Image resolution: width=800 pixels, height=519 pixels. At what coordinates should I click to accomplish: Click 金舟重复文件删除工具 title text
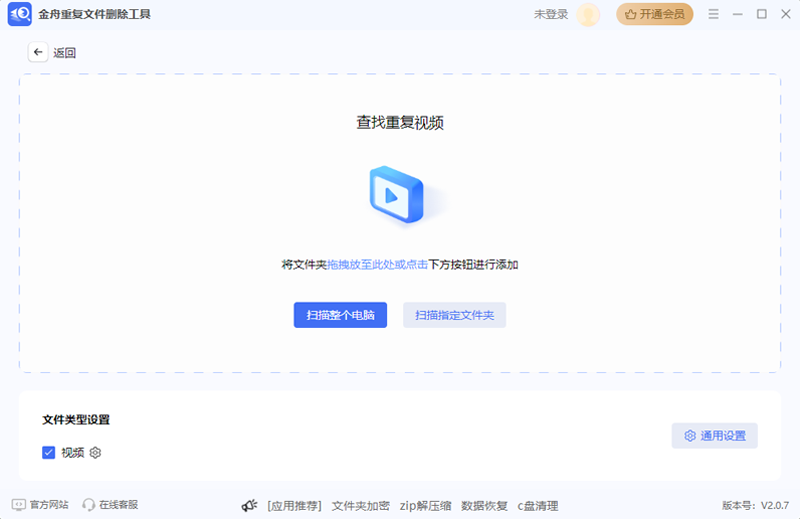point(94,14)
